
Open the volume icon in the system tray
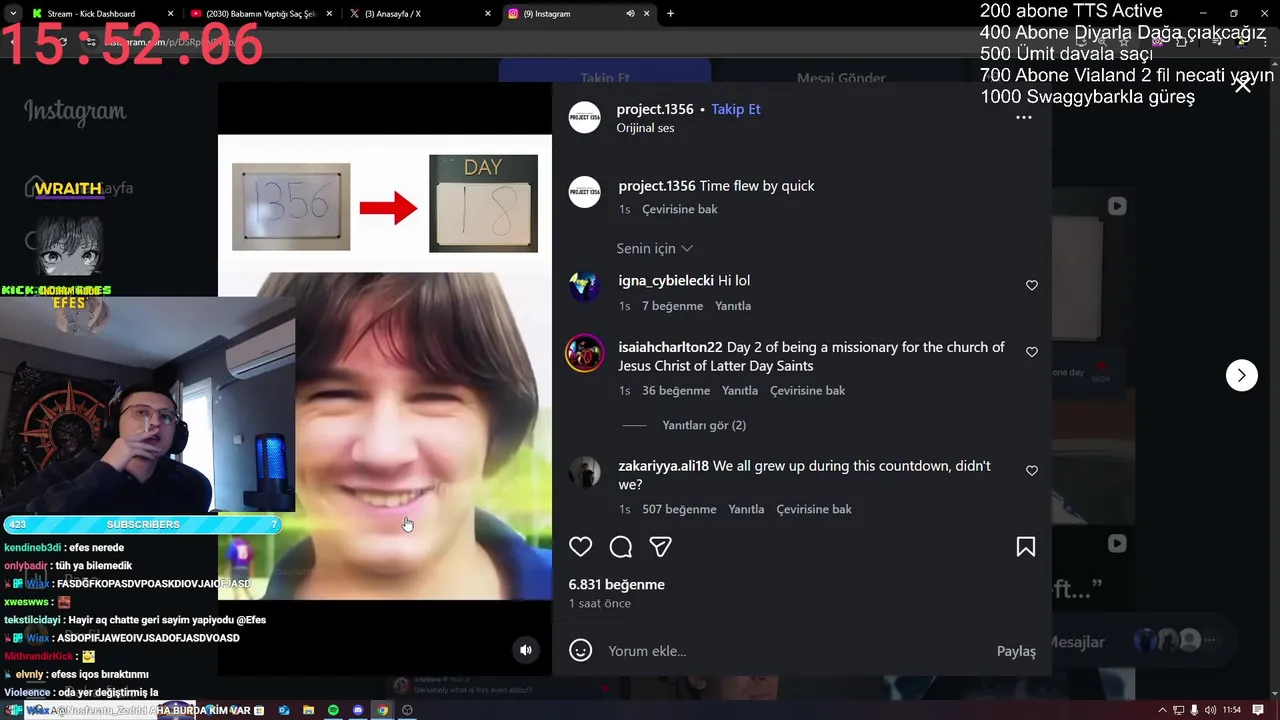click(1211, 710)
